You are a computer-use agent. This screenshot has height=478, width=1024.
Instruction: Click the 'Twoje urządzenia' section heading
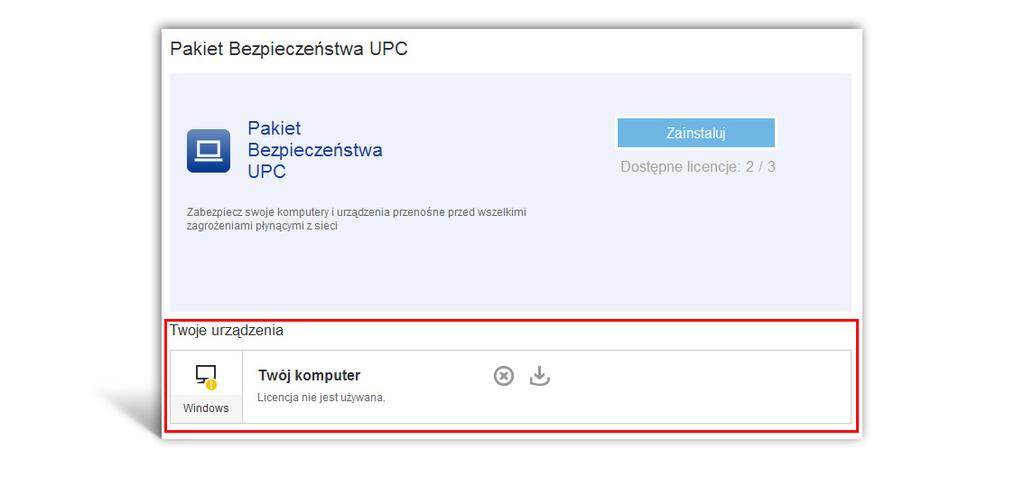(x=227, y=330)
